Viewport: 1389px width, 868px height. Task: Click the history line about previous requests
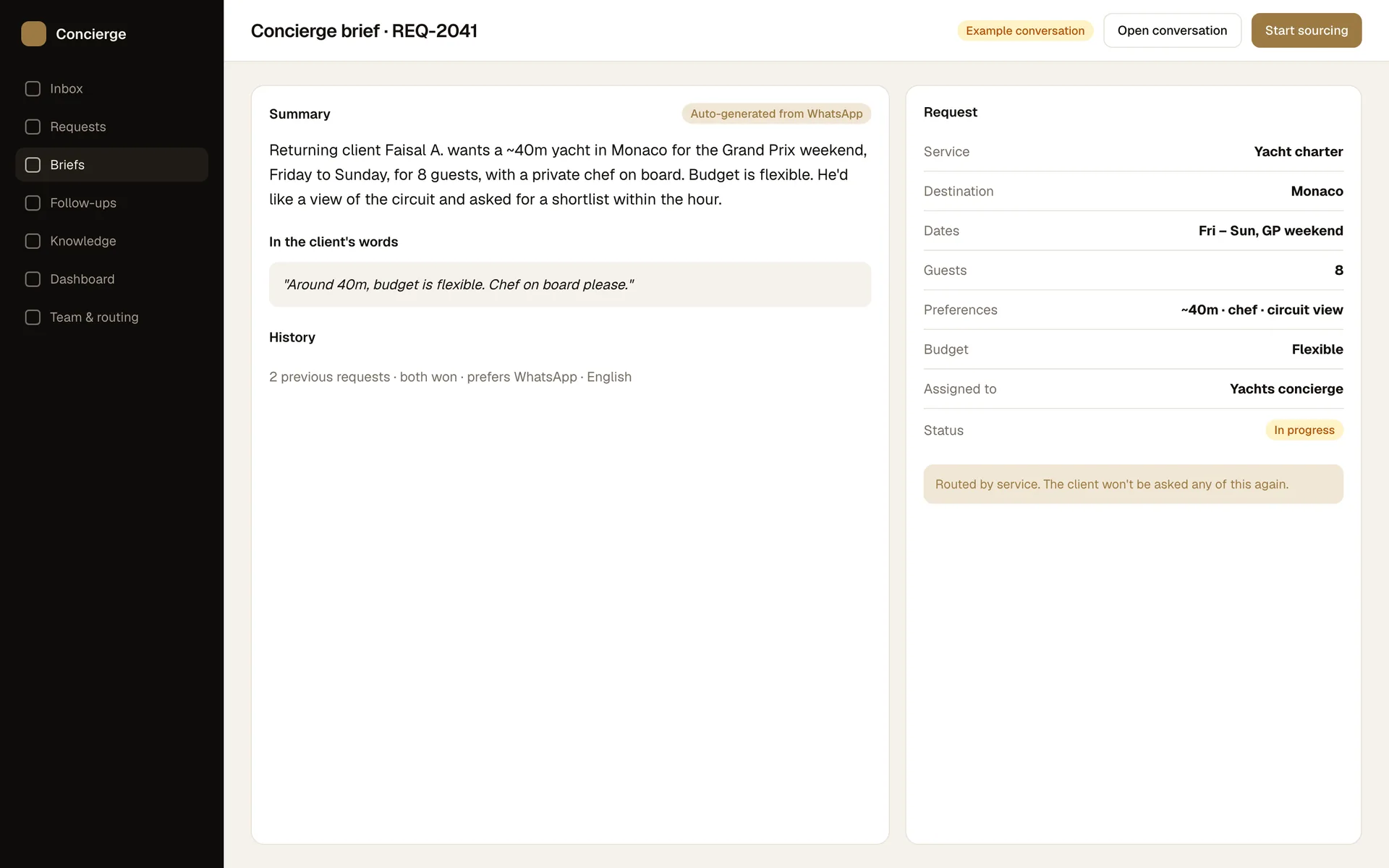[450, 377]
